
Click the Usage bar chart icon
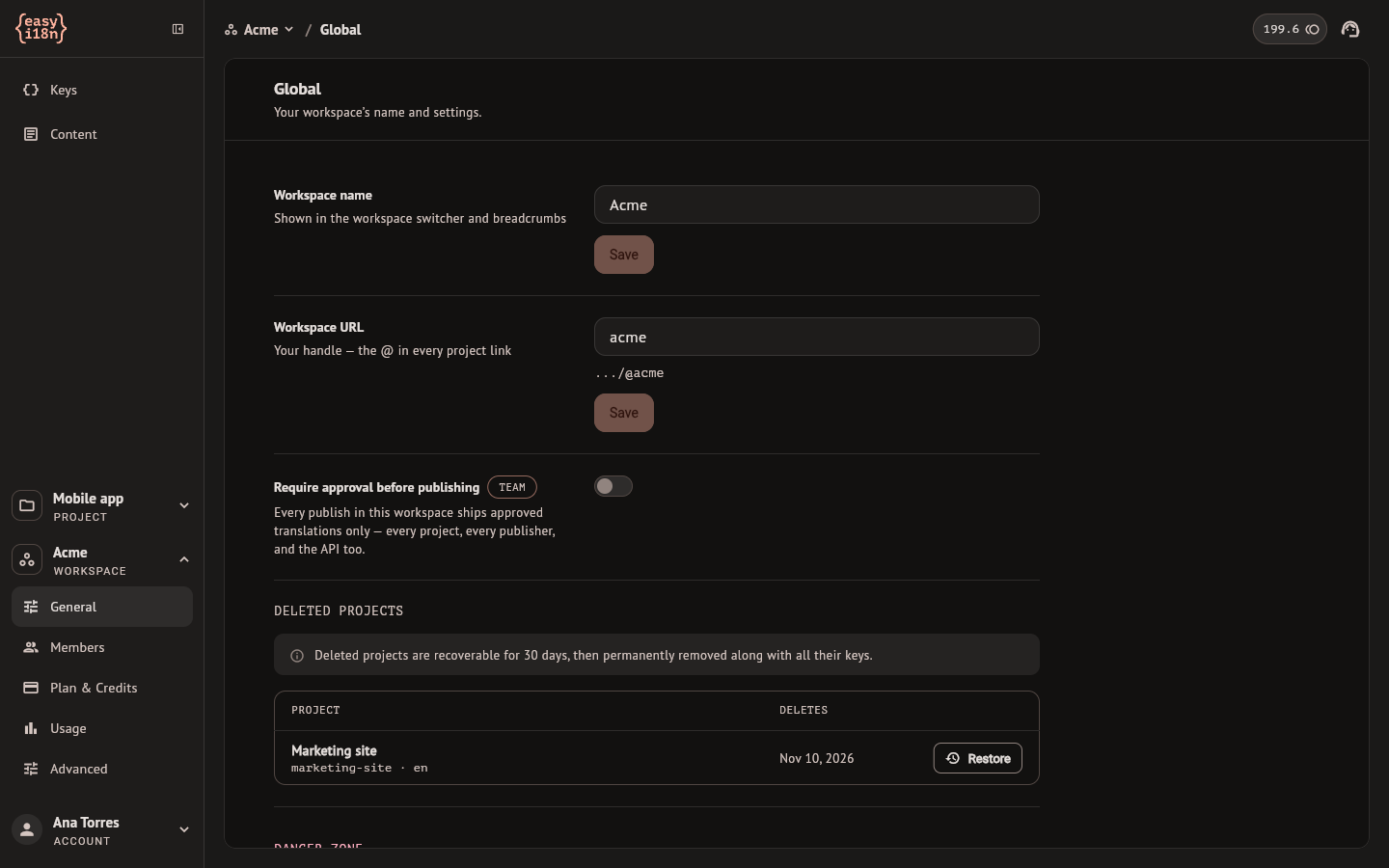(x=31, y=728)
